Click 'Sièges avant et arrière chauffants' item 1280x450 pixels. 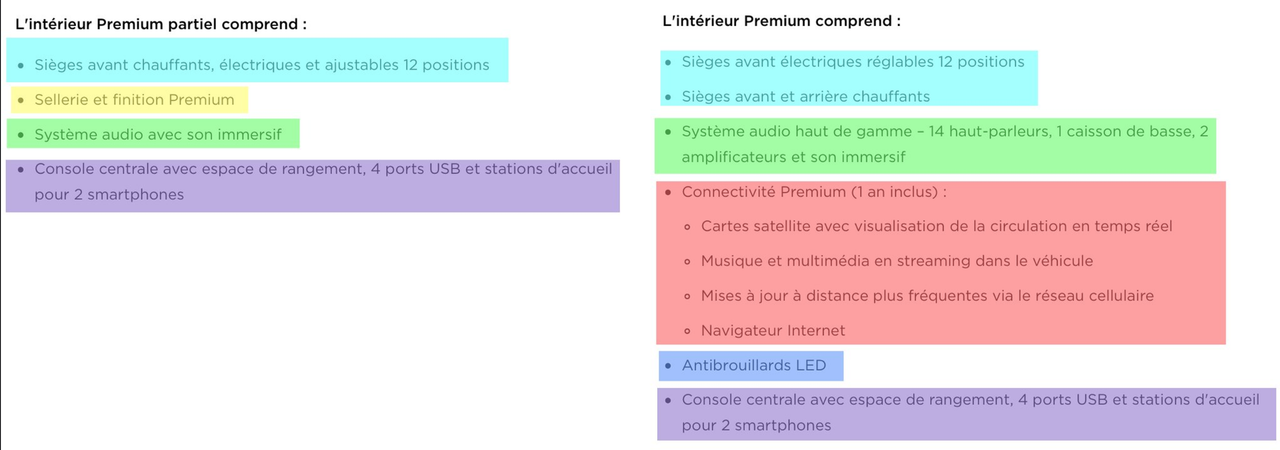point(806,97)
